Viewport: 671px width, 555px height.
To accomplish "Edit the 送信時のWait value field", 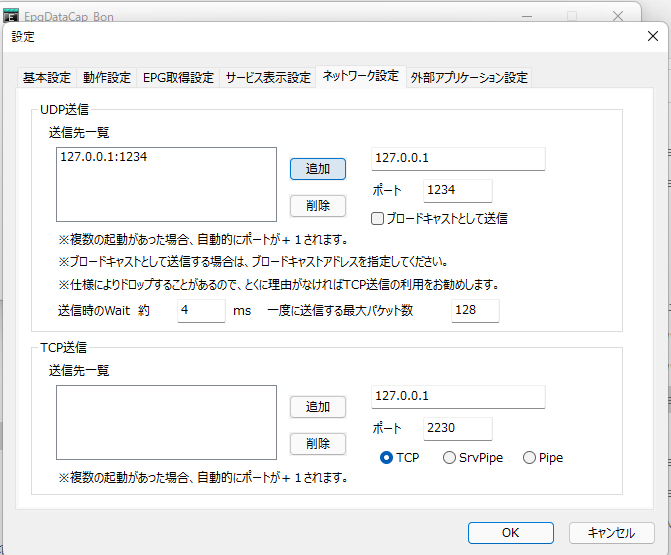I will [201, 311].
